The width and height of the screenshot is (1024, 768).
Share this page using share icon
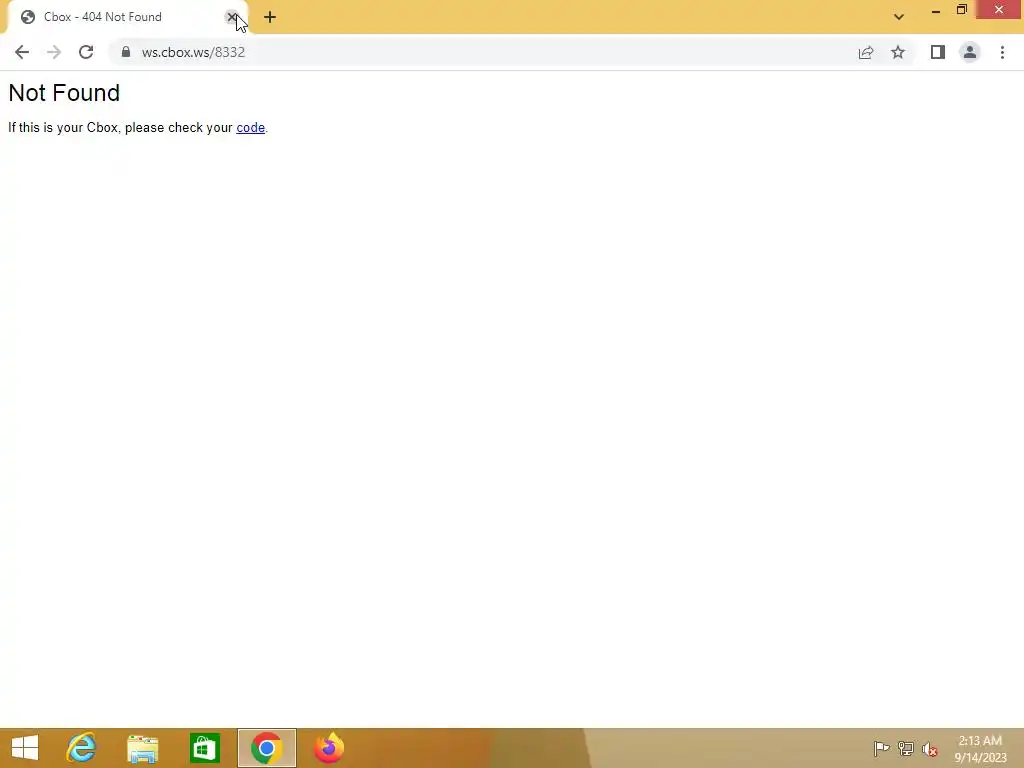866,52
